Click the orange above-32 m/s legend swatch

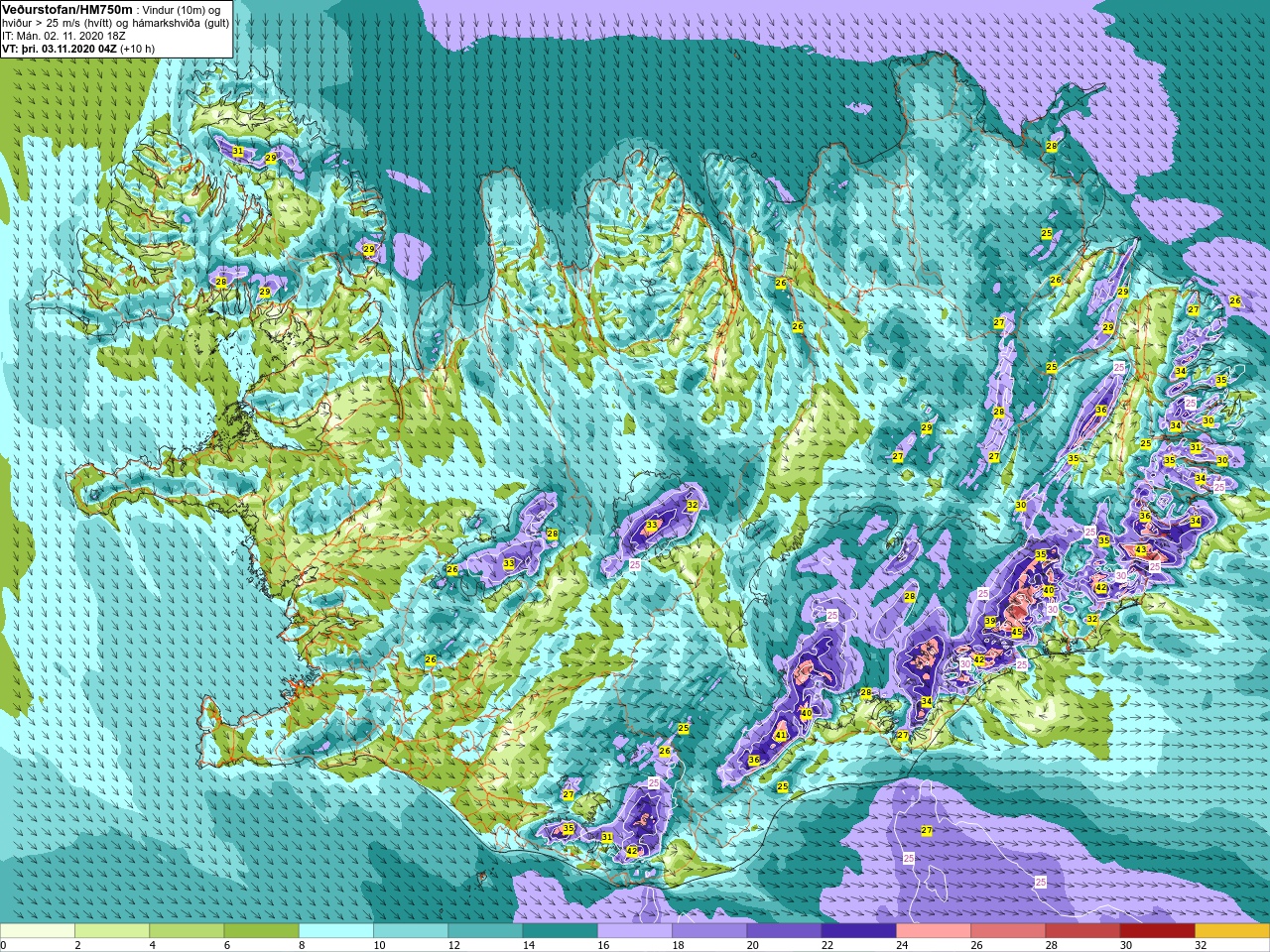point(1232,930)
